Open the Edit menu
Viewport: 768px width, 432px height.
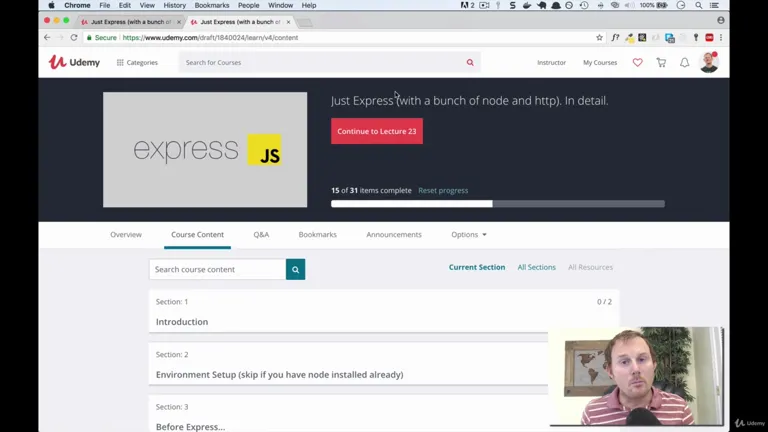tap(124, 5)
